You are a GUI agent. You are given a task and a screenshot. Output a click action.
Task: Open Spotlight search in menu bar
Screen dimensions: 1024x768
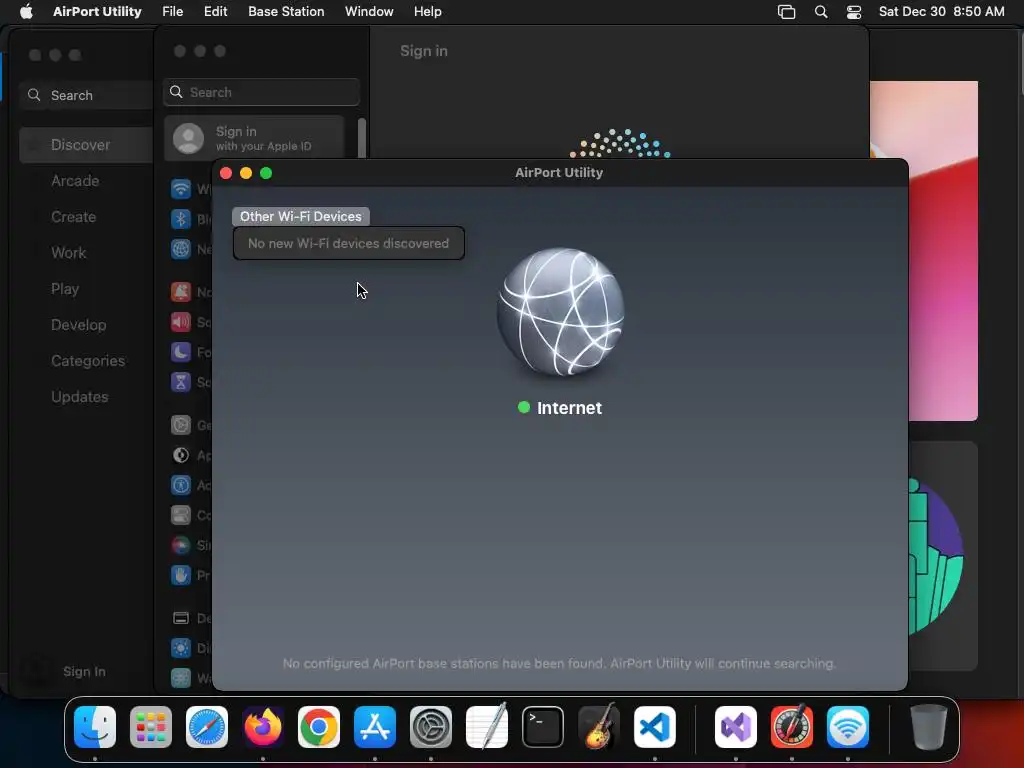(x=821, y=12)
